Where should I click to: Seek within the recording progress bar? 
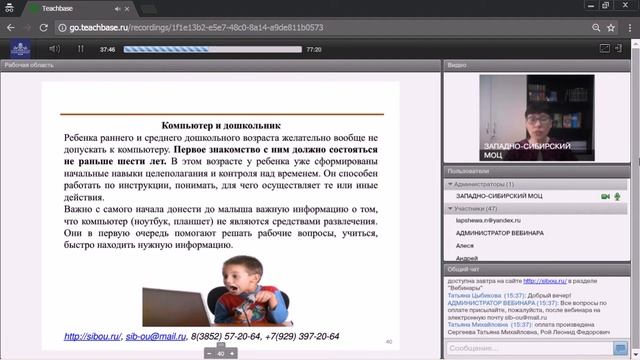tap(213, 49)
